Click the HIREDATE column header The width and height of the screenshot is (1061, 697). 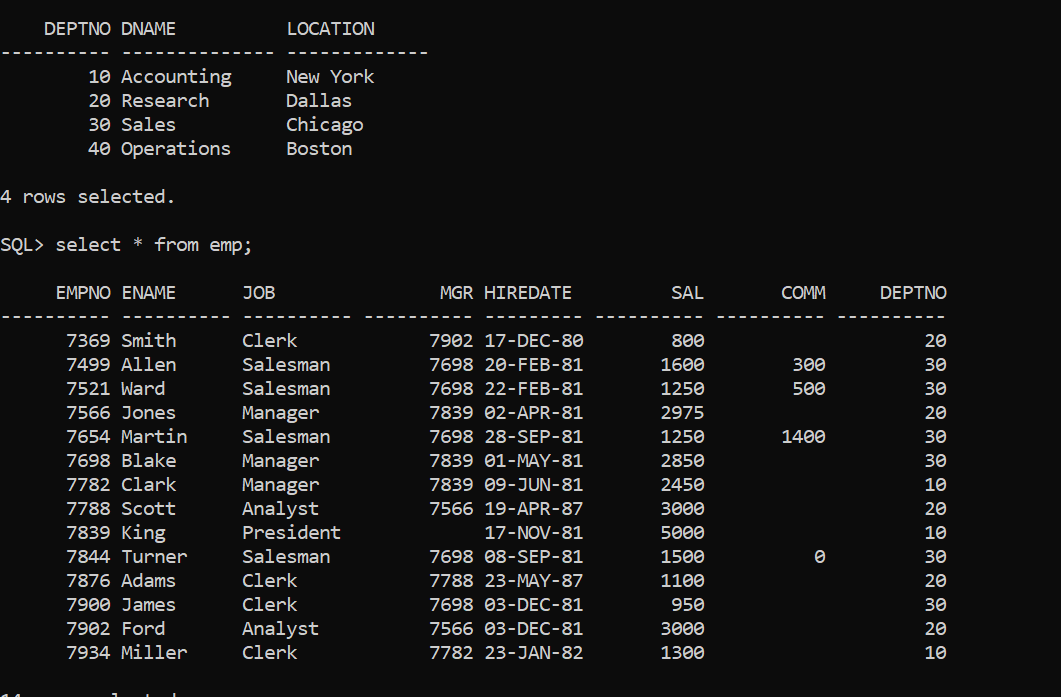tap(527, 292)
